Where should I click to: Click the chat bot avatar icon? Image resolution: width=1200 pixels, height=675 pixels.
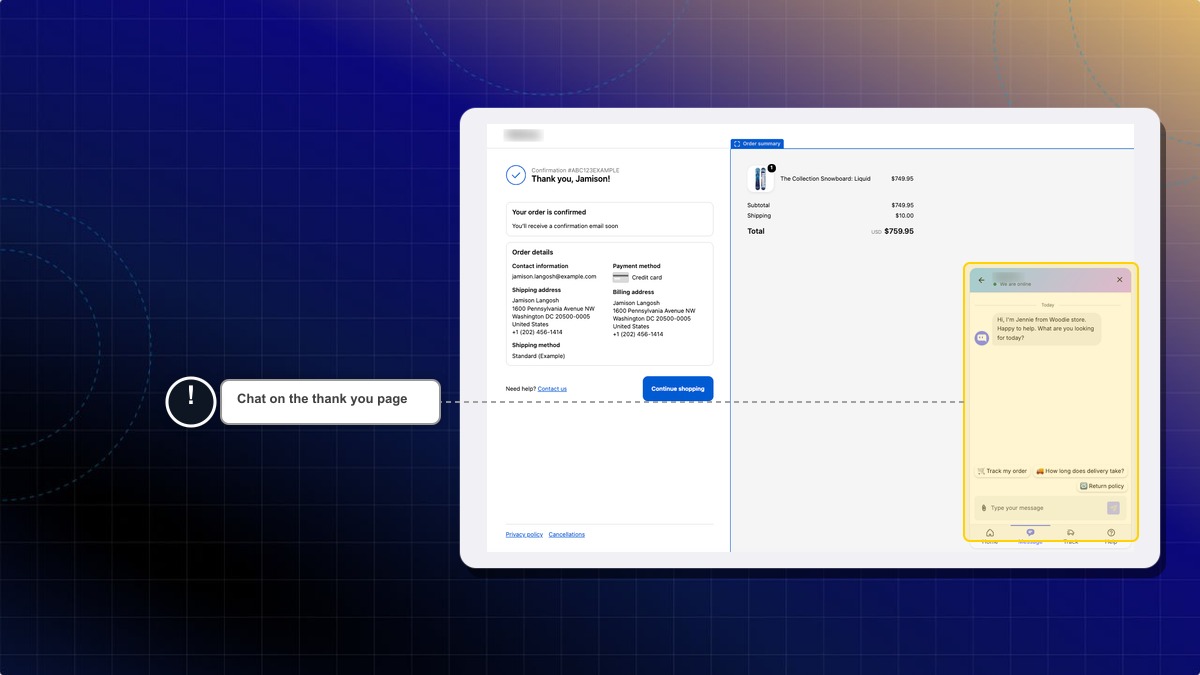coord(982,338)
